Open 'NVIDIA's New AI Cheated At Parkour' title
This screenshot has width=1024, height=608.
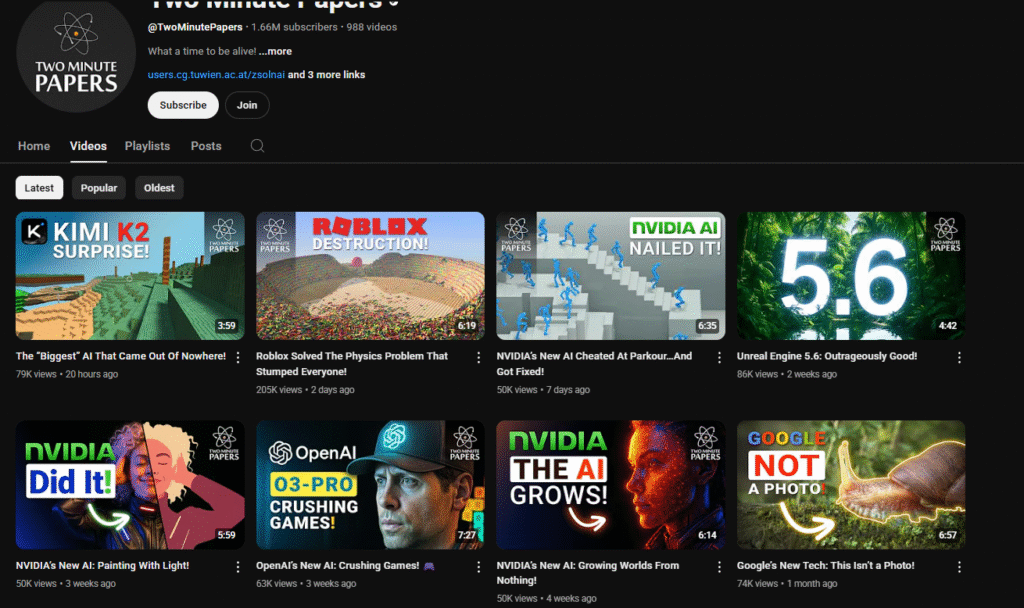[x=594, y=364]
